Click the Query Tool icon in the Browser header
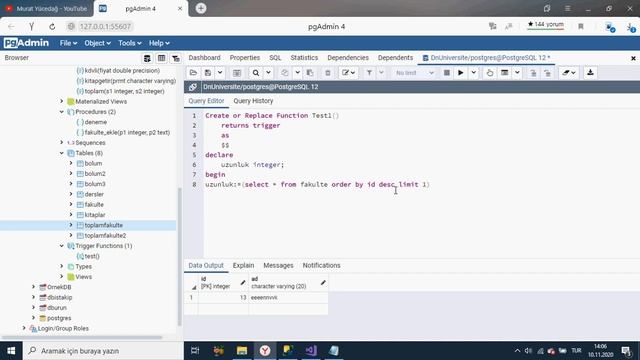Image resolution: width=640 pixels, height=360 pixels. point(147,58)
